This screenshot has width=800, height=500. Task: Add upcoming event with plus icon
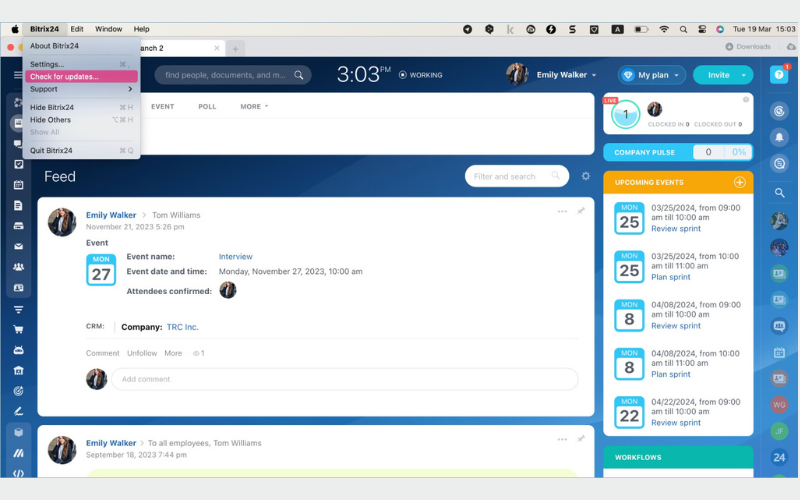[x=739, y=182]
